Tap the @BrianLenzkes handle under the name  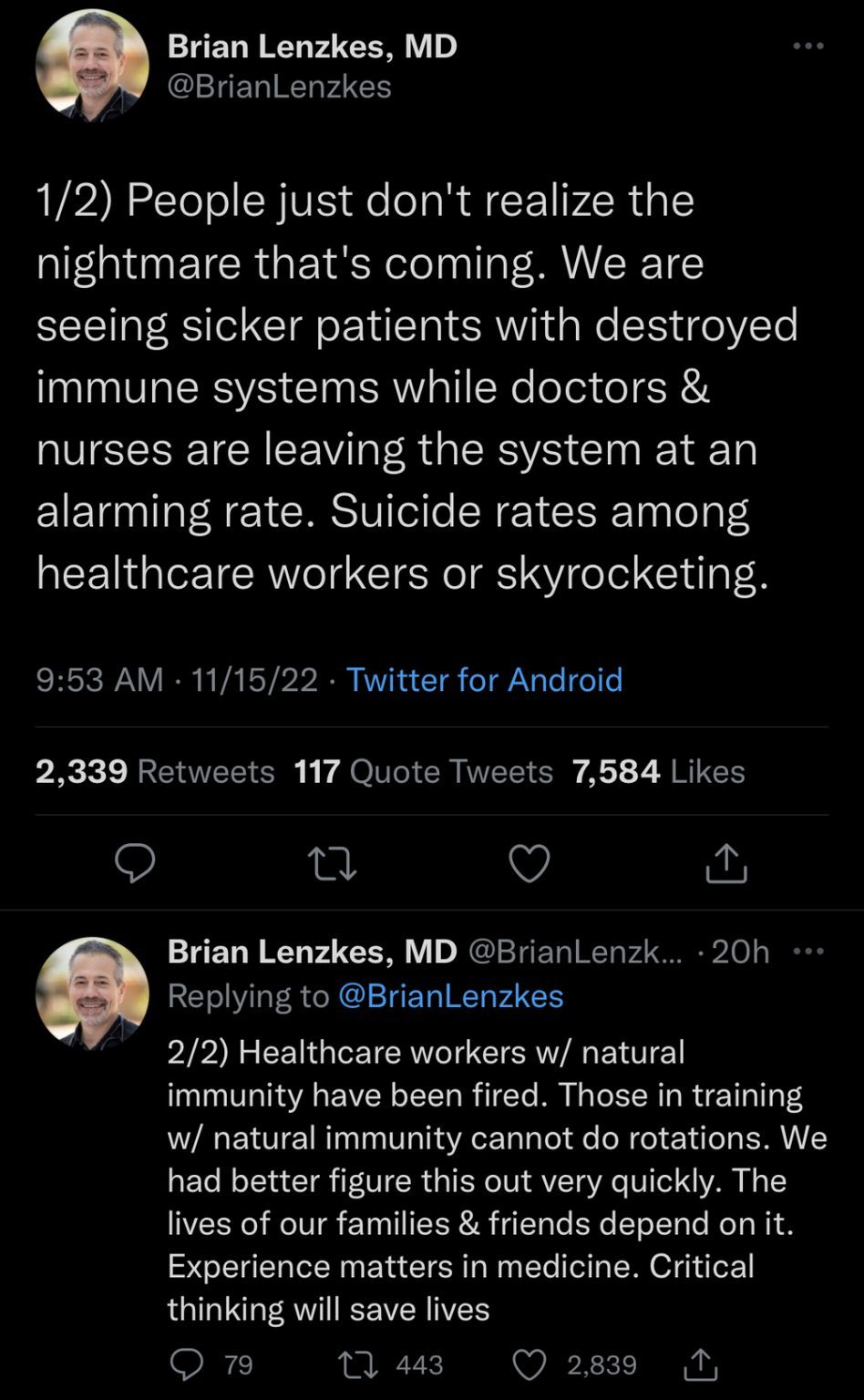279,87
